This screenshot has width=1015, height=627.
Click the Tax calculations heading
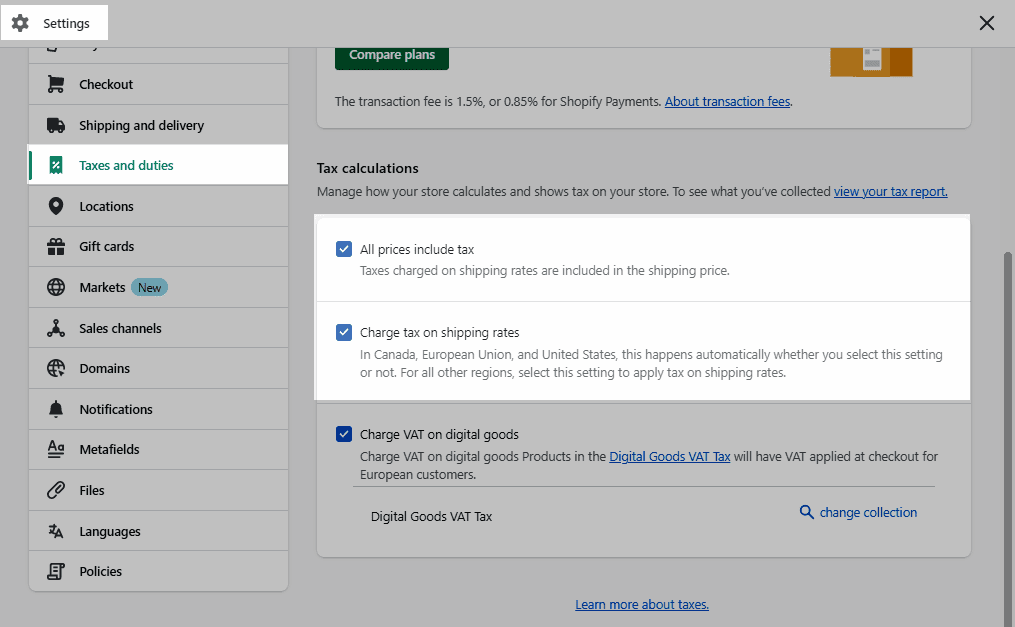(x=368, y=168)
